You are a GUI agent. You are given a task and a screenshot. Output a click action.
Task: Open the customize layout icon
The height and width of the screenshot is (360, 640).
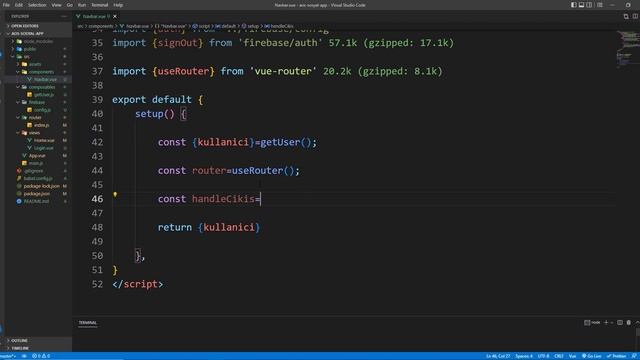tap(600, 5)
